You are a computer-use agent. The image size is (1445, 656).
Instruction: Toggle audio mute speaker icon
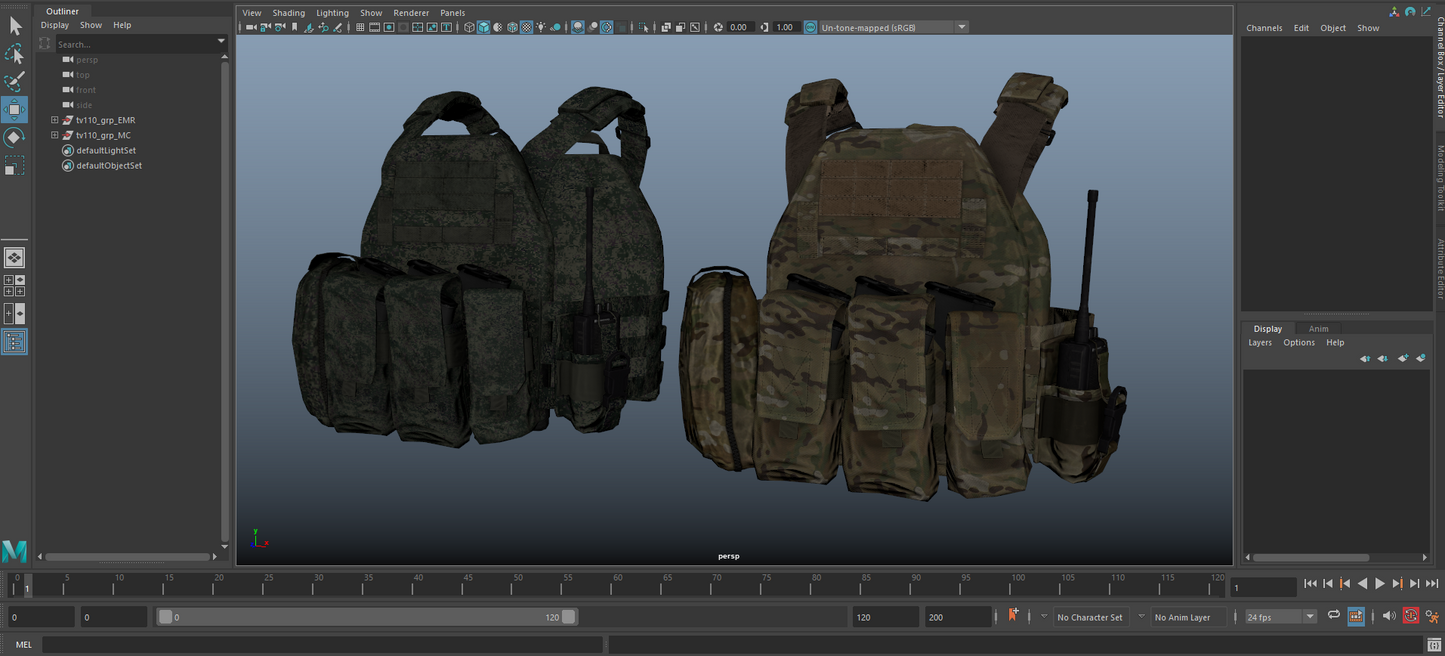click(x=1388, y=616)
